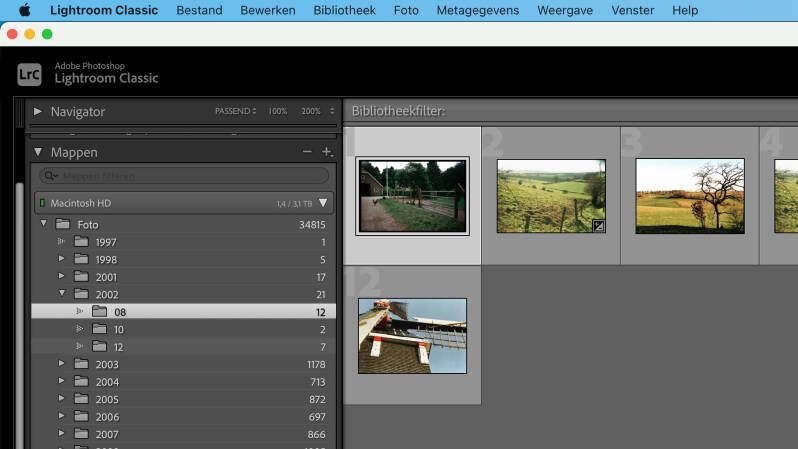This screenshot has height=449, width=798.
Task: Click the adjustments badge on second photo
Action: point(598,226)
